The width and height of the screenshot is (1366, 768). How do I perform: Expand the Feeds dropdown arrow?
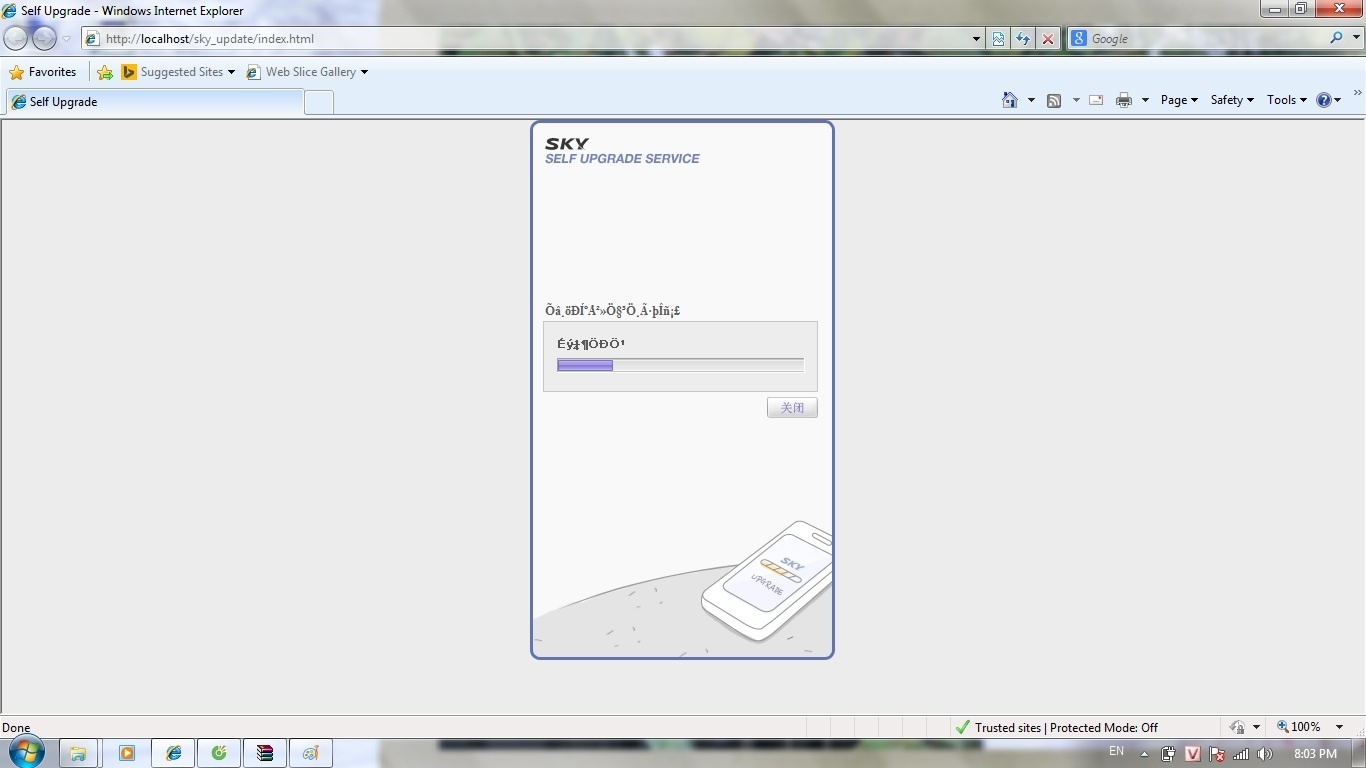(x=1076, y=100)
